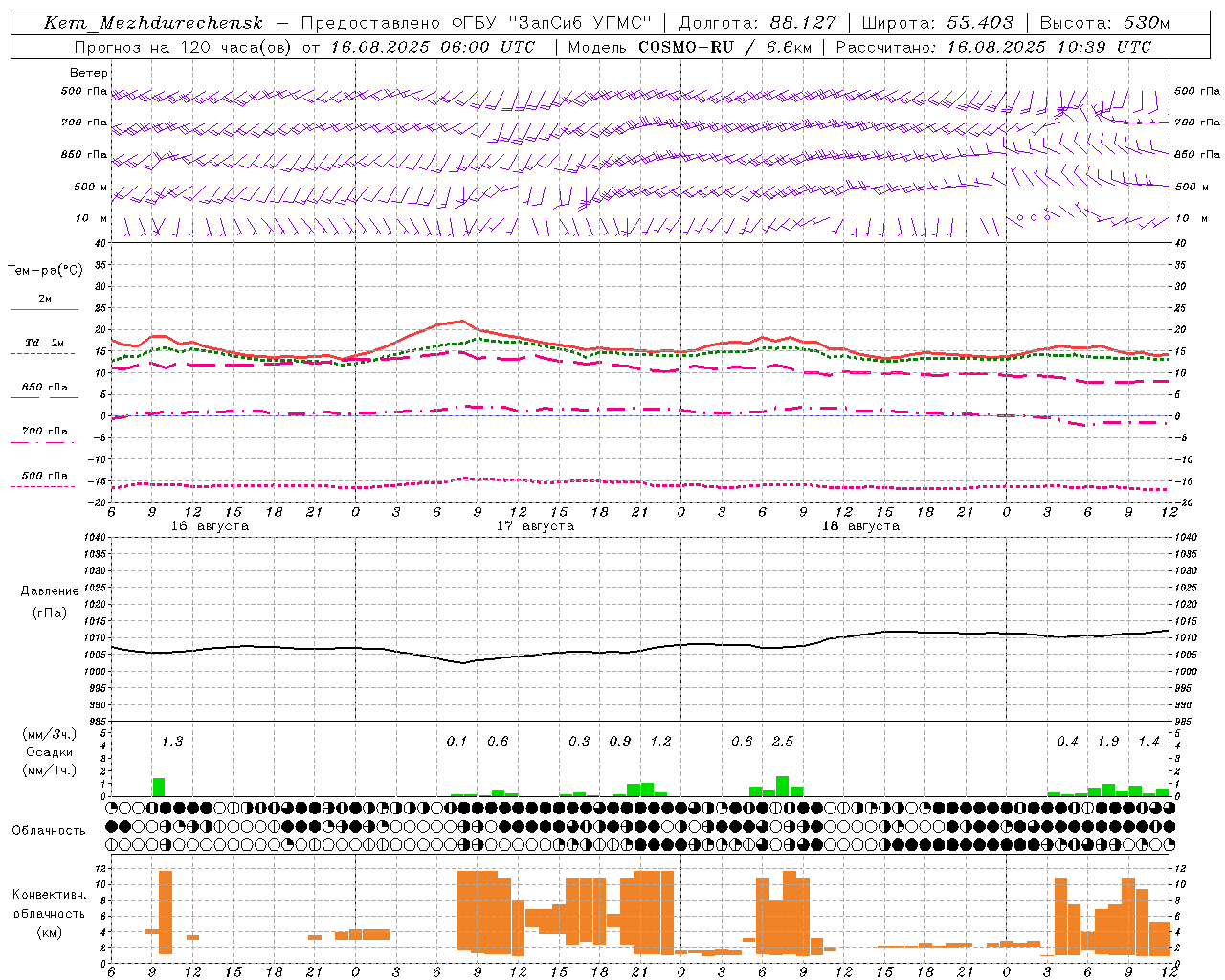Click the forecast start time 16.08.2025 06:00 UTC
The image size is (1225, 980).
pyautogui.click(x=434, y=47)
